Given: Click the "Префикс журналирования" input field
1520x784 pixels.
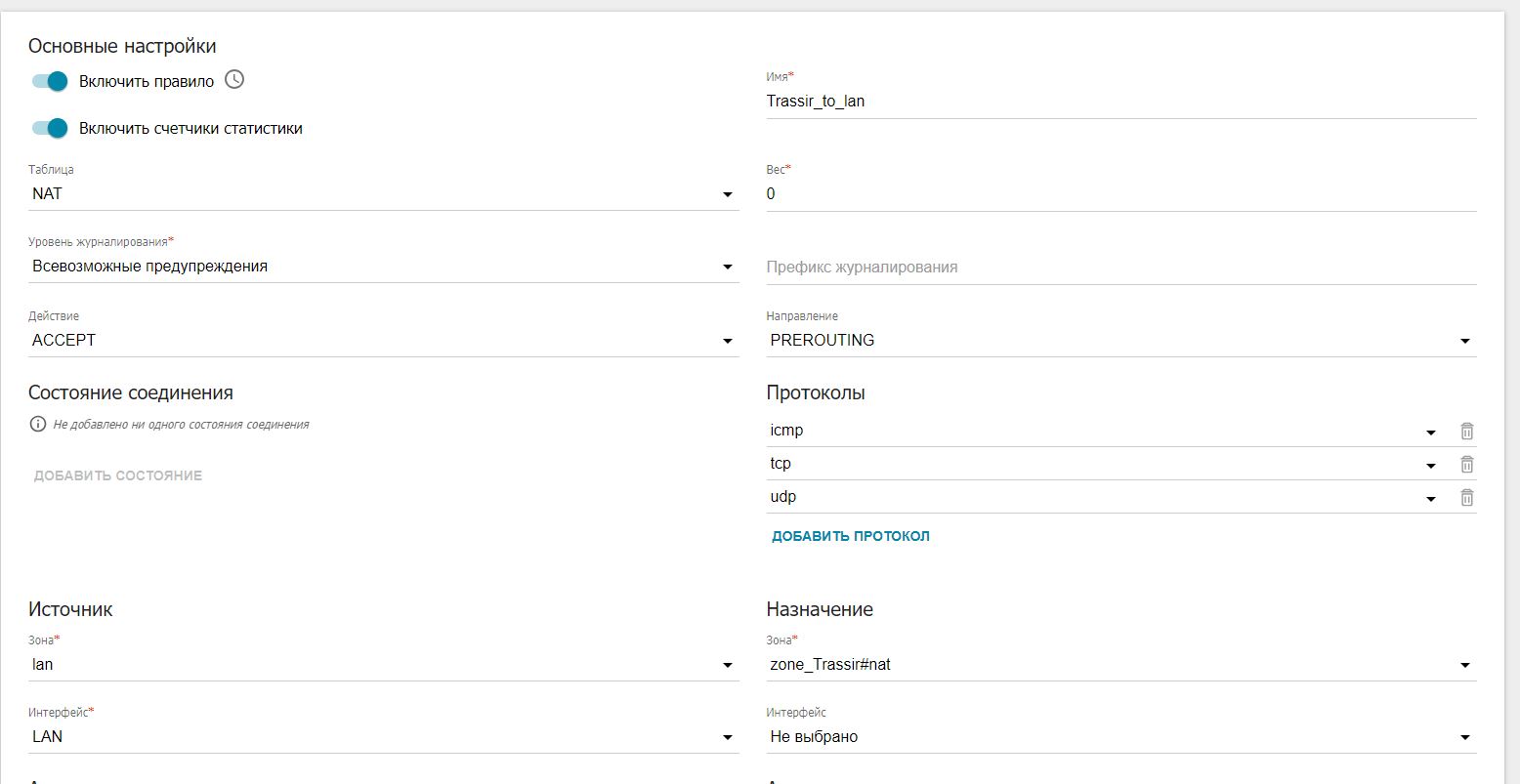Looking at the screenshot, I should pyautogui.click(x=1120, y=268).
